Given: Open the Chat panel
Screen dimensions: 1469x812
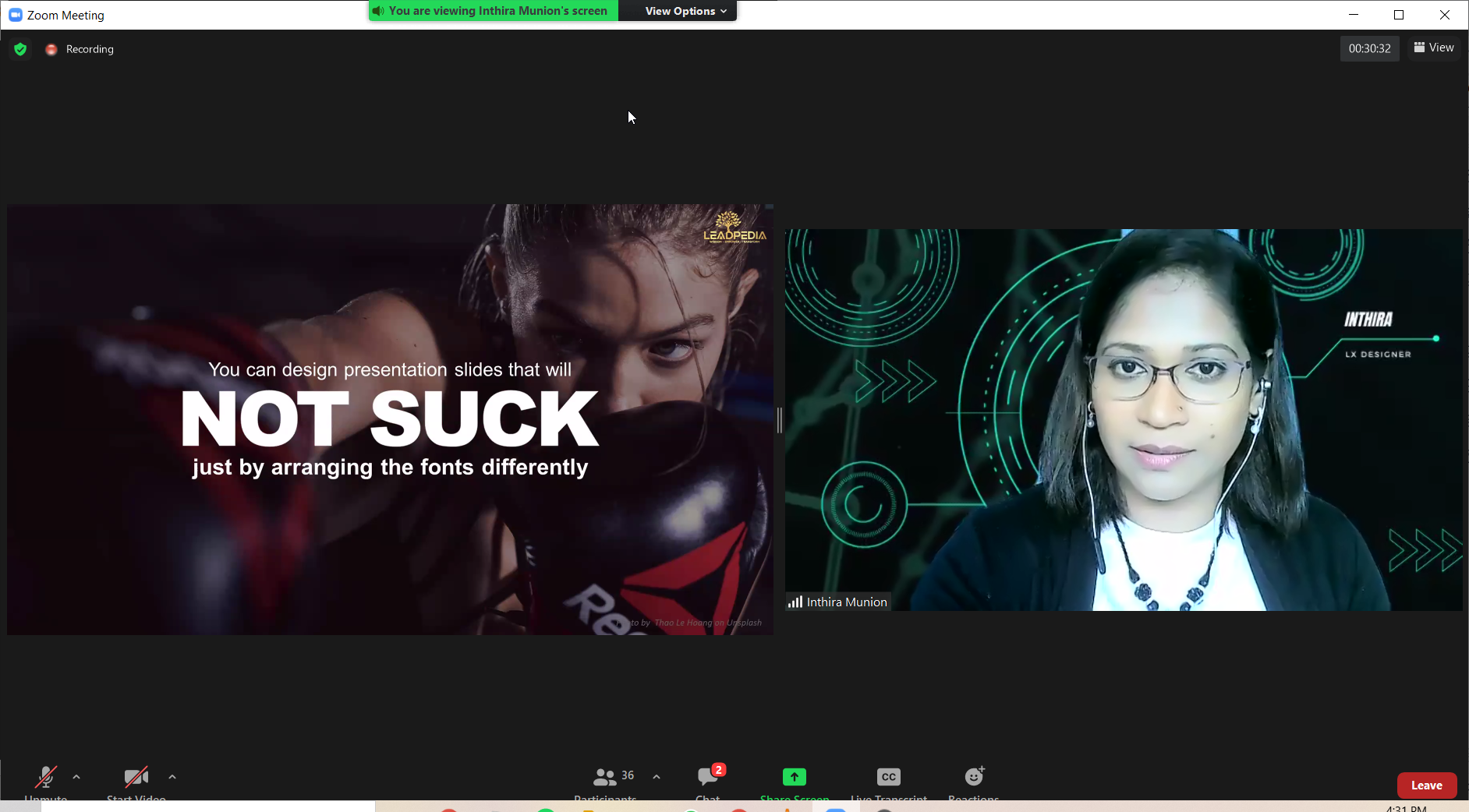Looking at the screenshot, I should click(708, 782).
